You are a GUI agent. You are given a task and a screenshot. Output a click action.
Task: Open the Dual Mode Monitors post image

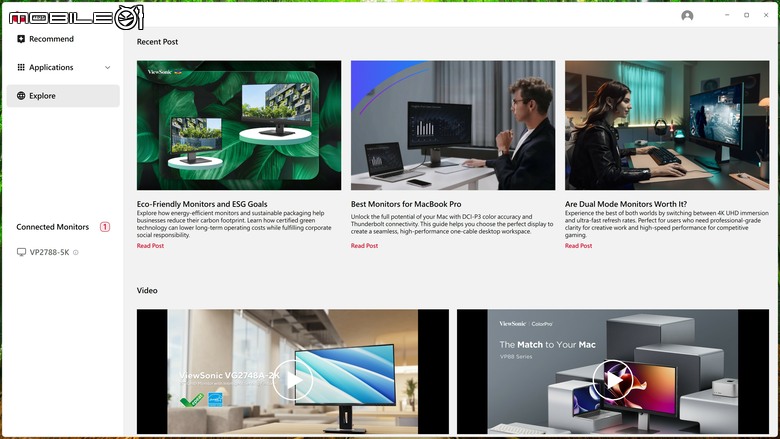pyautogui.click(x=667, y=125)
